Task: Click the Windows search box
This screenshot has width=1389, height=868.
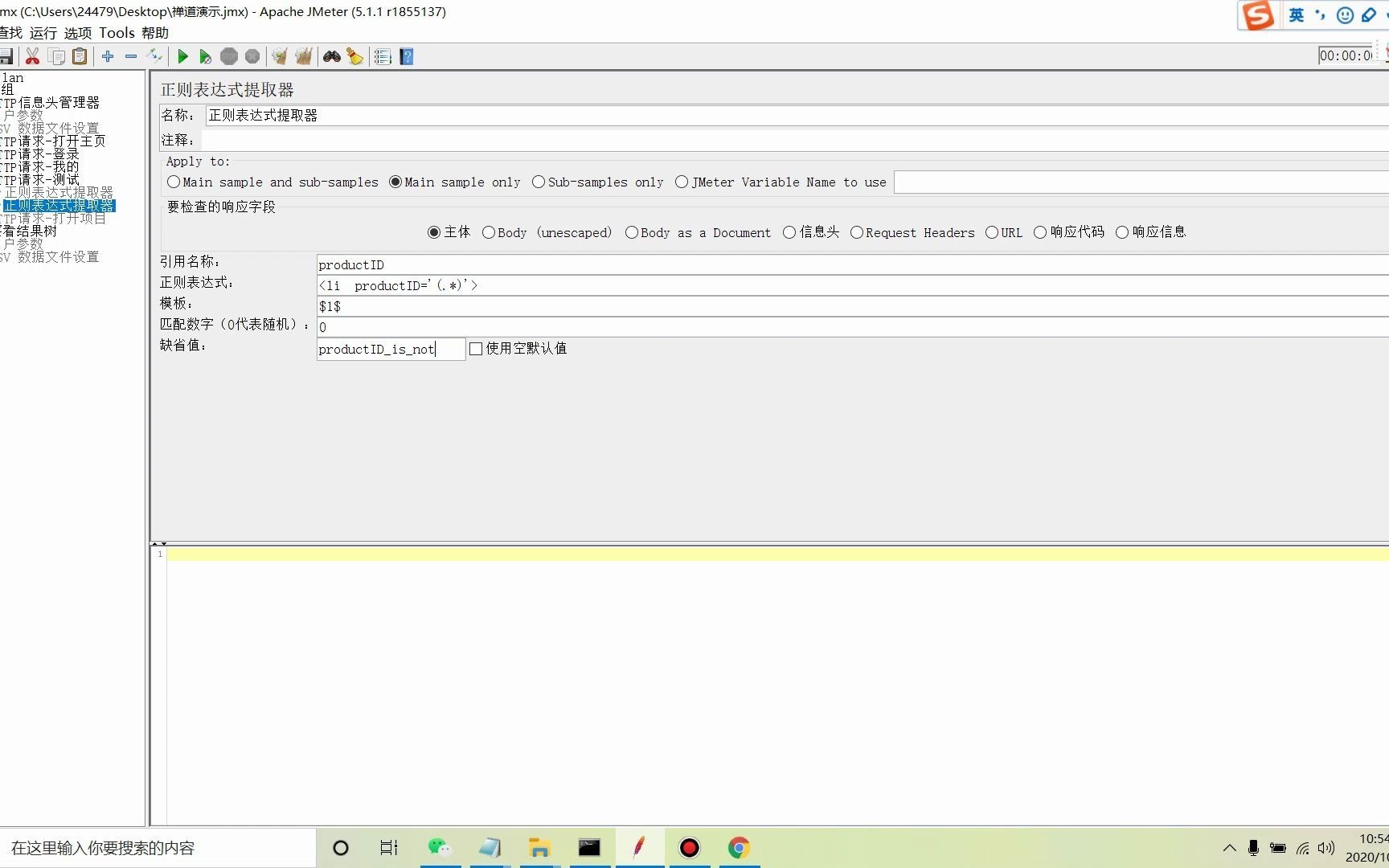Action: click(158, 848)
